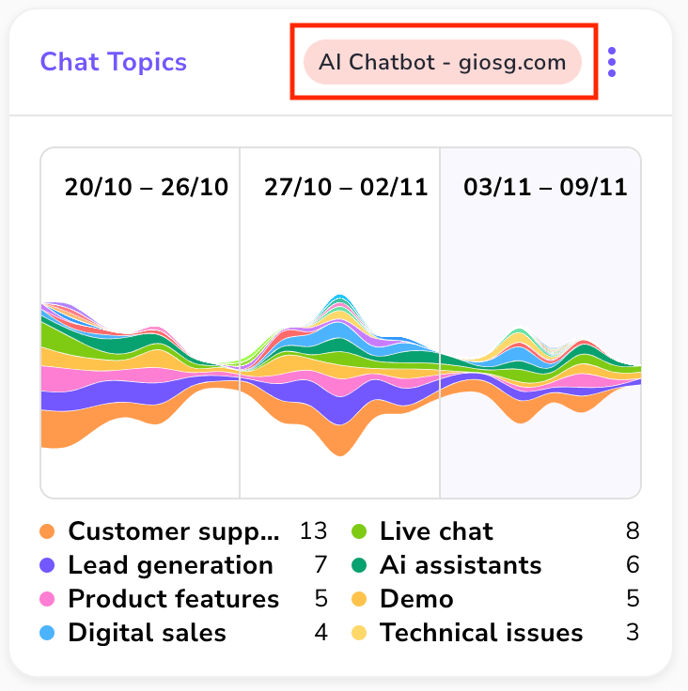The height and width of the screenshot is (691, 688).
Task: Click the blue Digital sales legend dot
Action: pos(48,633)
